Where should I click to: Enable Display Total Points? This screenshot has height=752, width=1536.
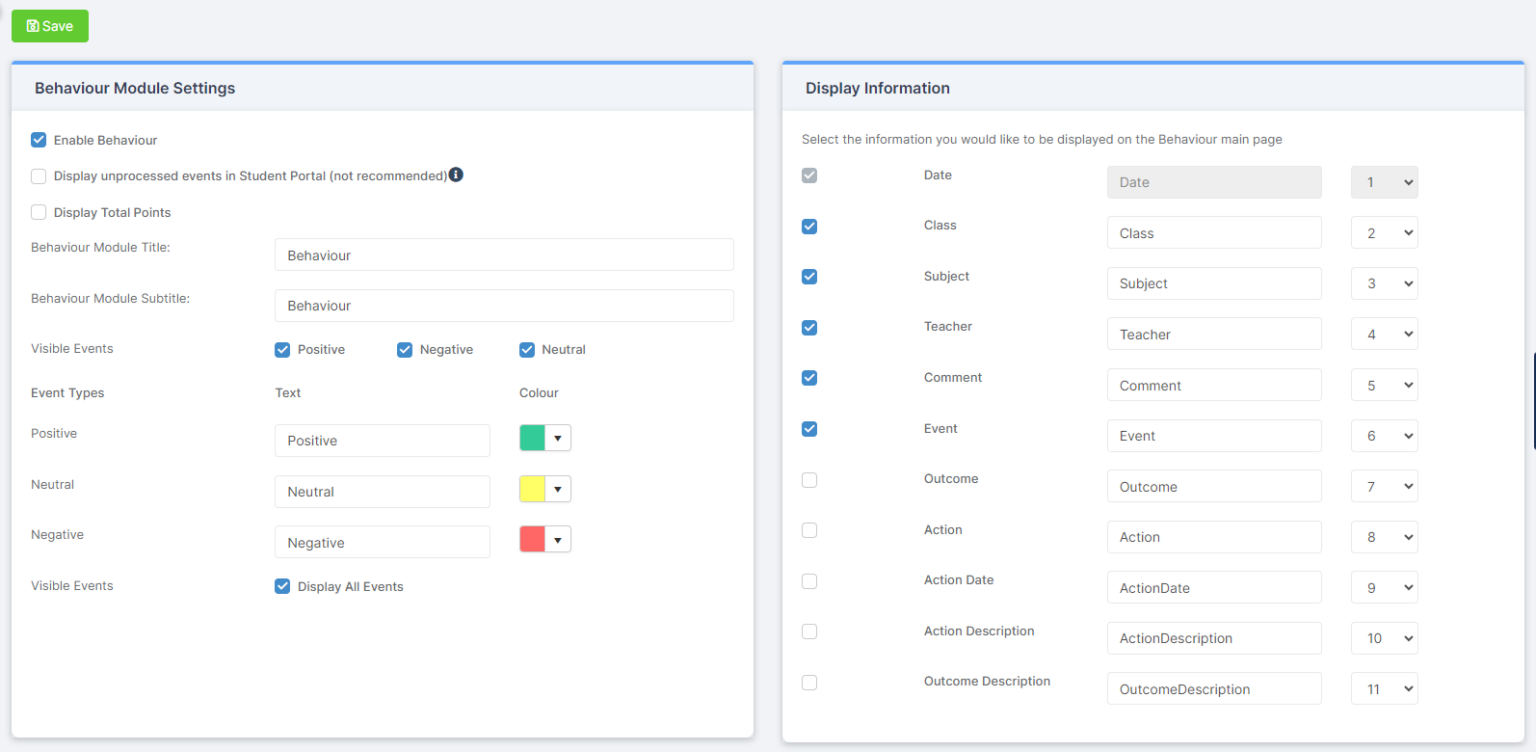[x=38, y=212]
